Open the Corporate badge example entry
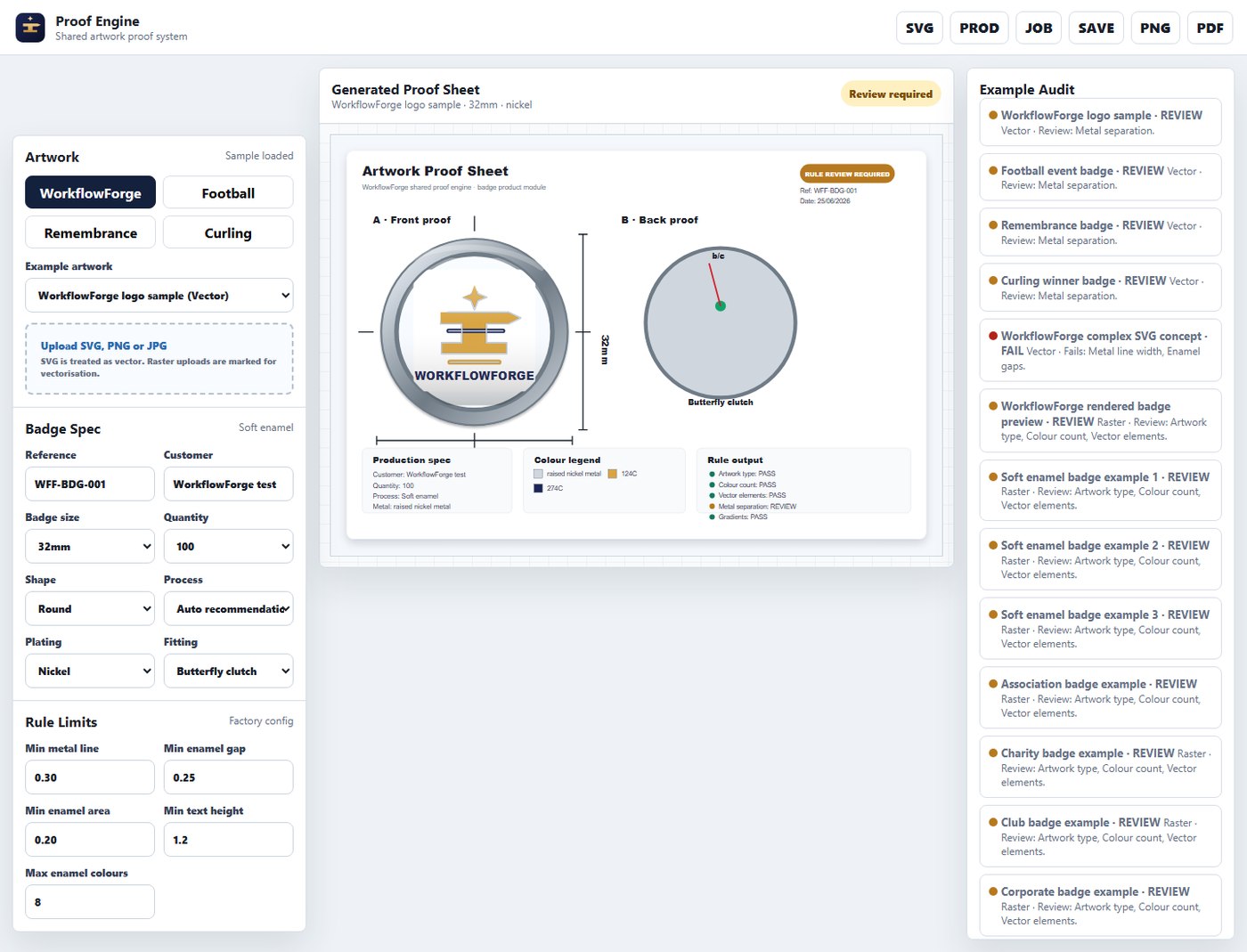Screen dimensions: 1247x952 pyautogui.click(x=1100, y=906)
